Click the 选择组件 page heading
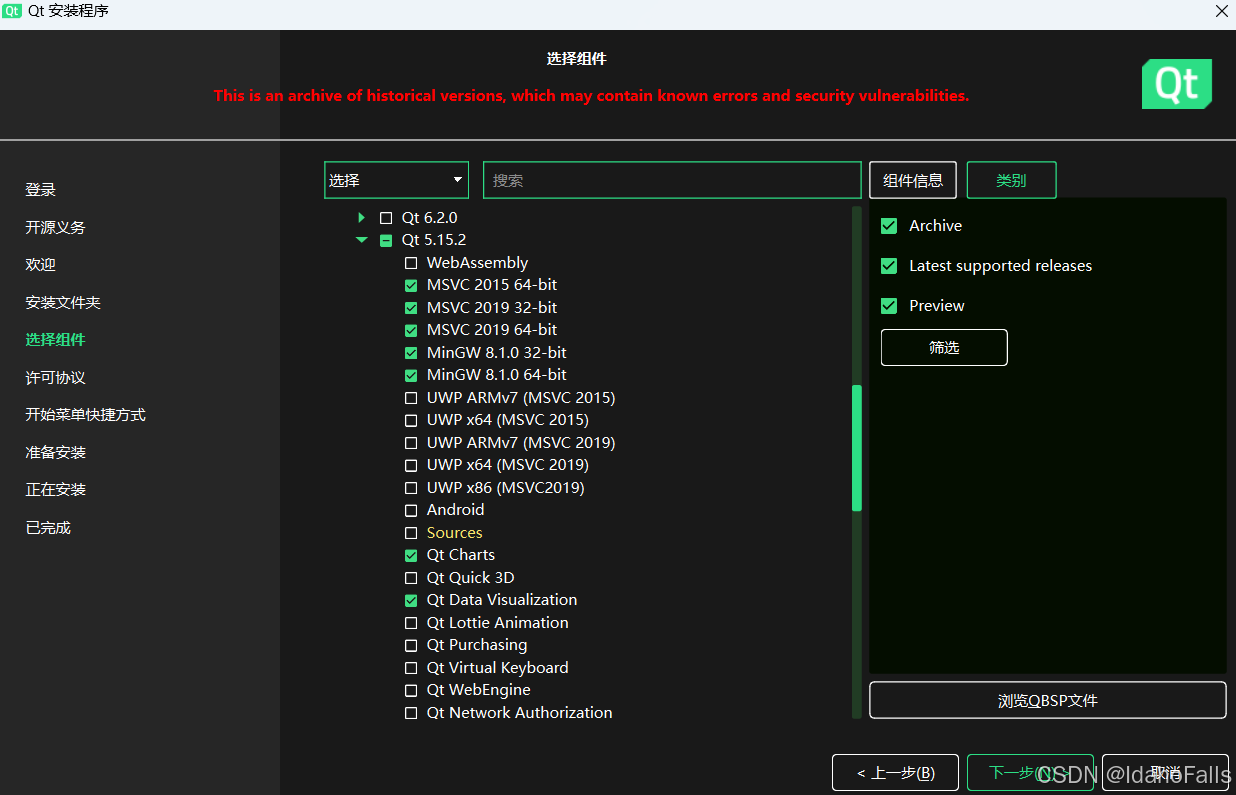The height and width of the screenshot is (795, 1236). pos(577,59)
